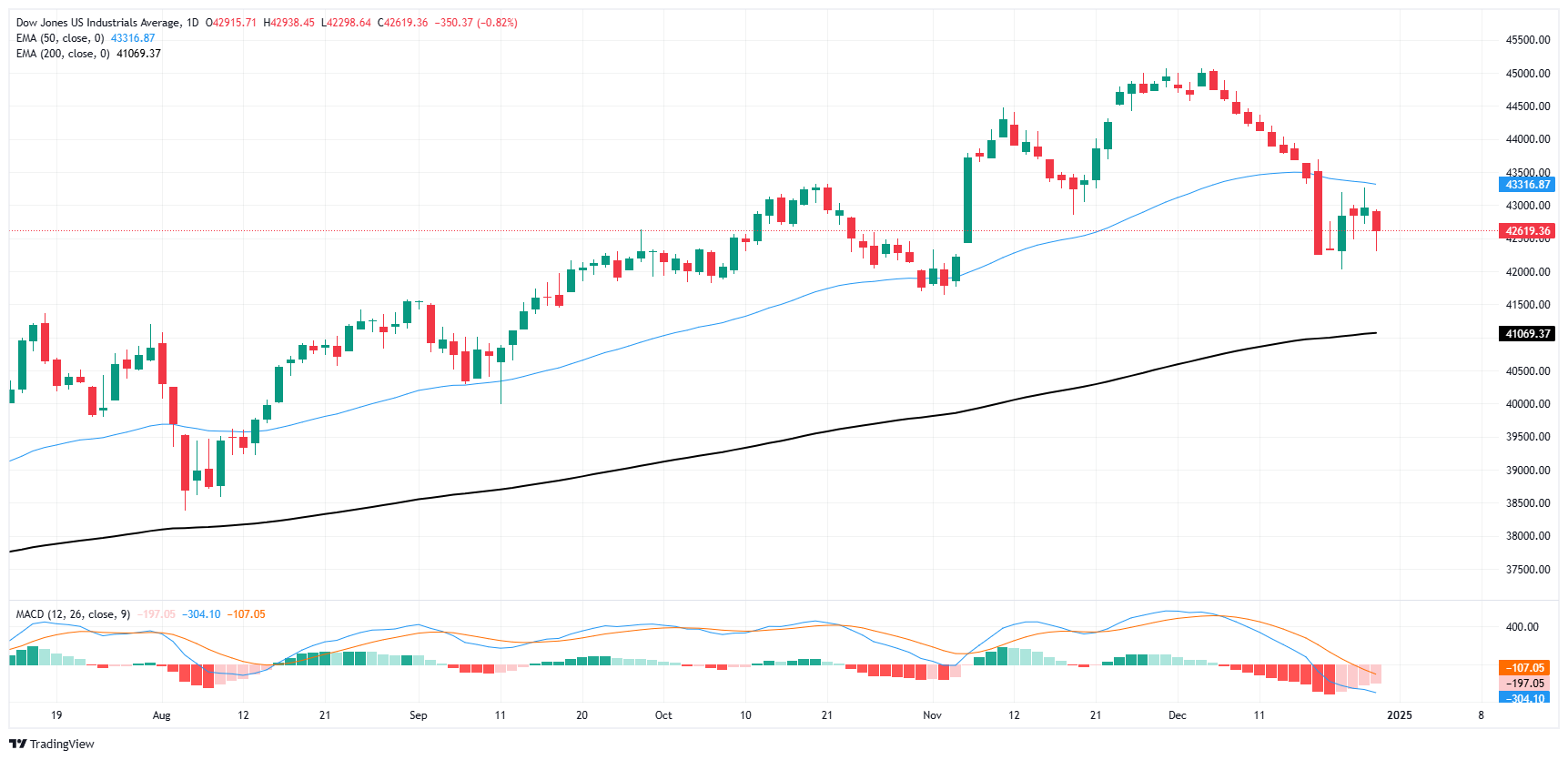Click the TradingView logo icon
Viewport: 1568px width, 760px height.
click(17, 744)
